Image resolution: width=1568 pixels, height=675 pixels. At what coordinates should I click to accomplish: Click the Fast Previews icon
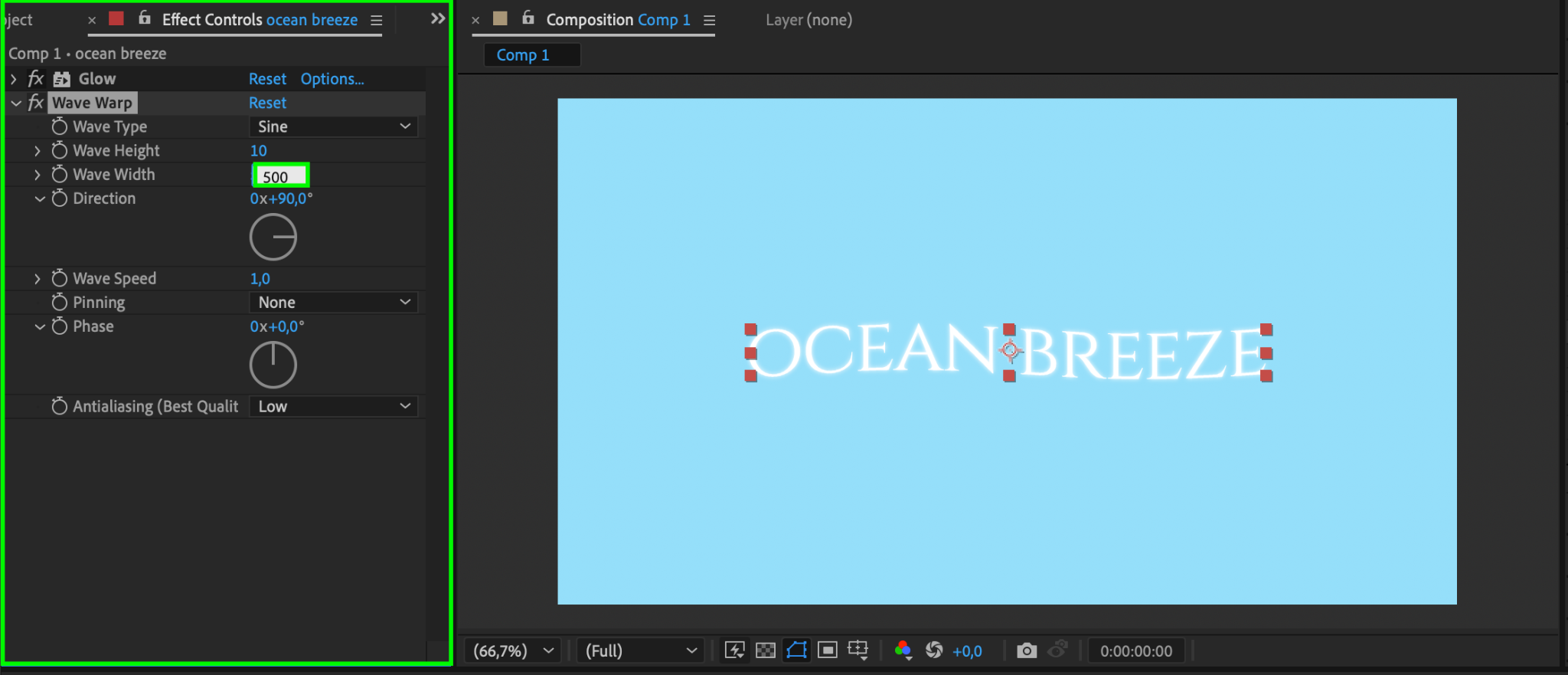click(x=735, y=650)
